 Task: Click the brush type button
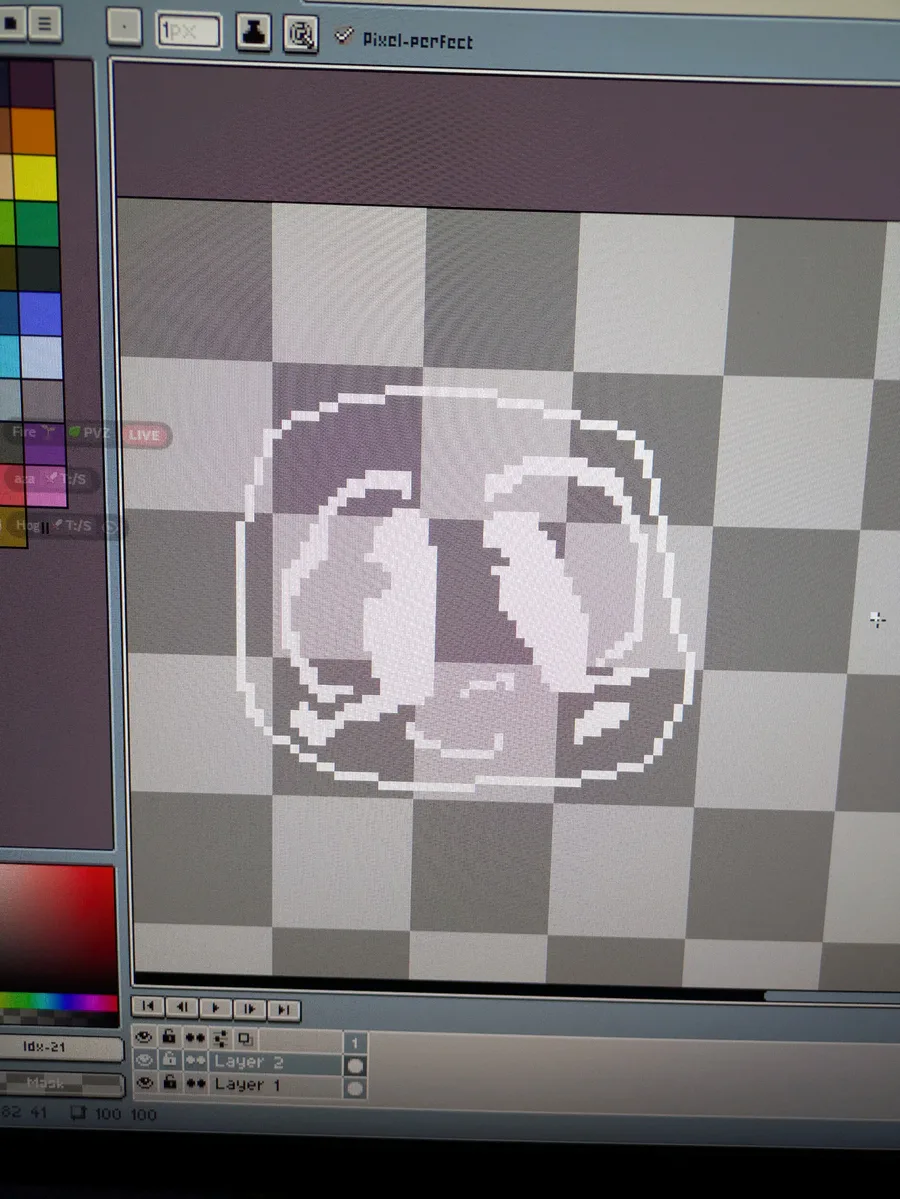click(x=123, y=27)
